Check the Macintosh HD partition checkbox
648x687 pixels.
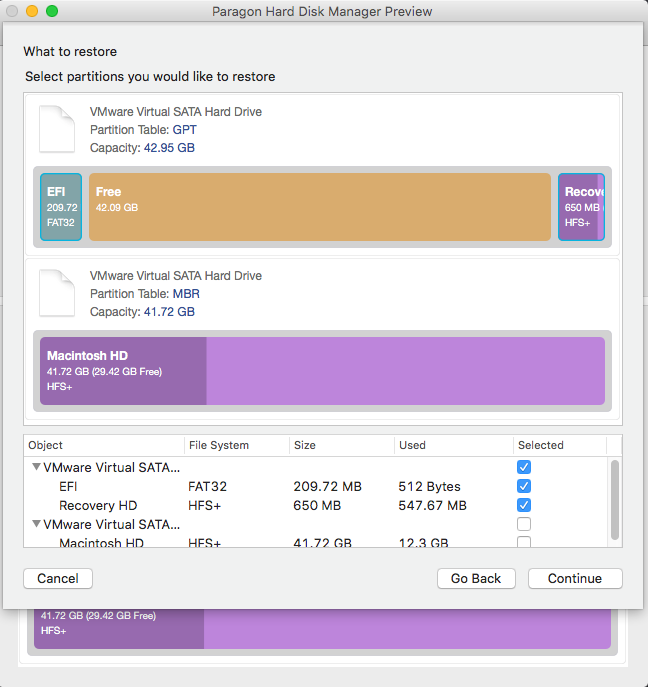pos(524,542)
